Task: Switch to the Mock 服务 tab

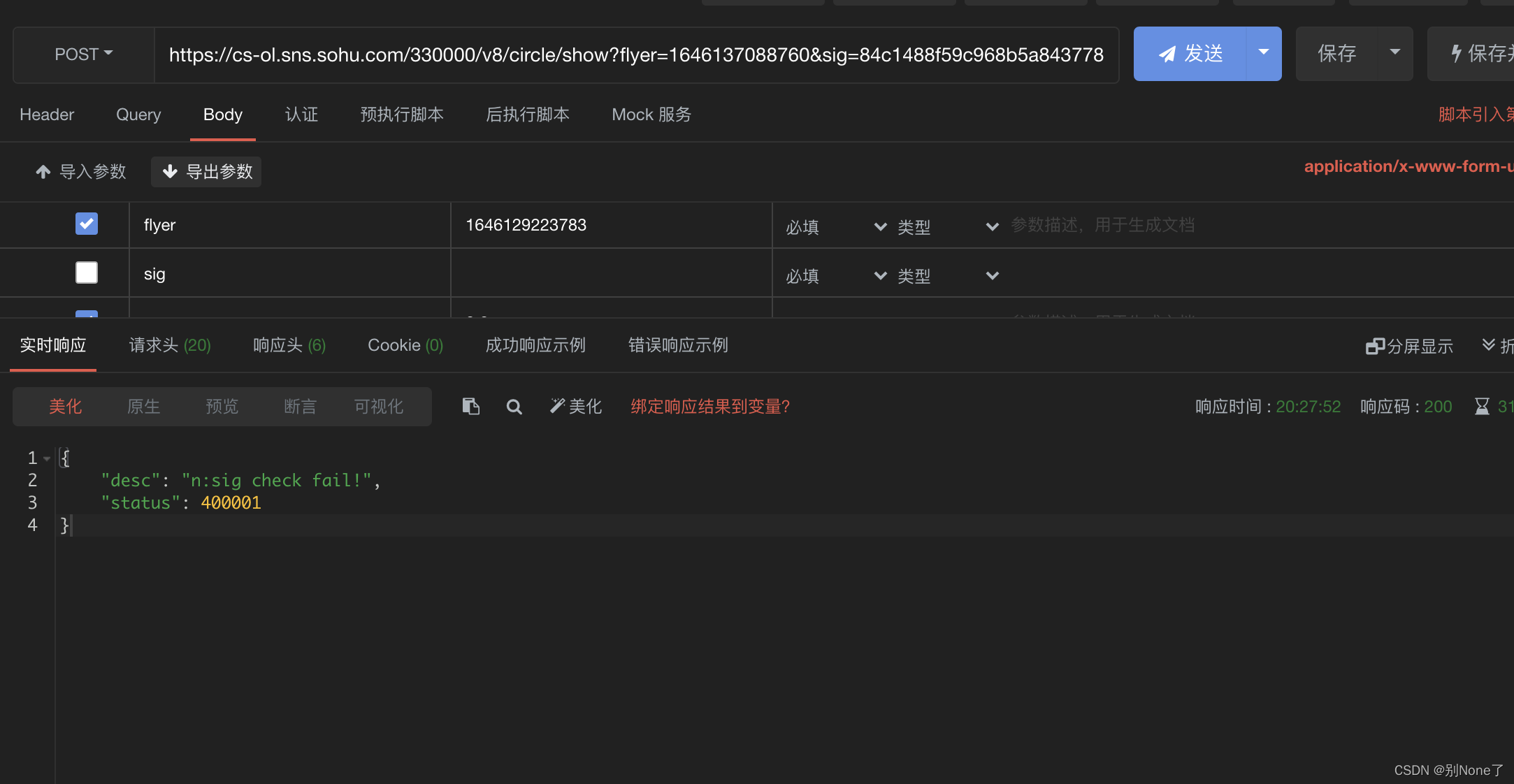Action: point(650,114)
